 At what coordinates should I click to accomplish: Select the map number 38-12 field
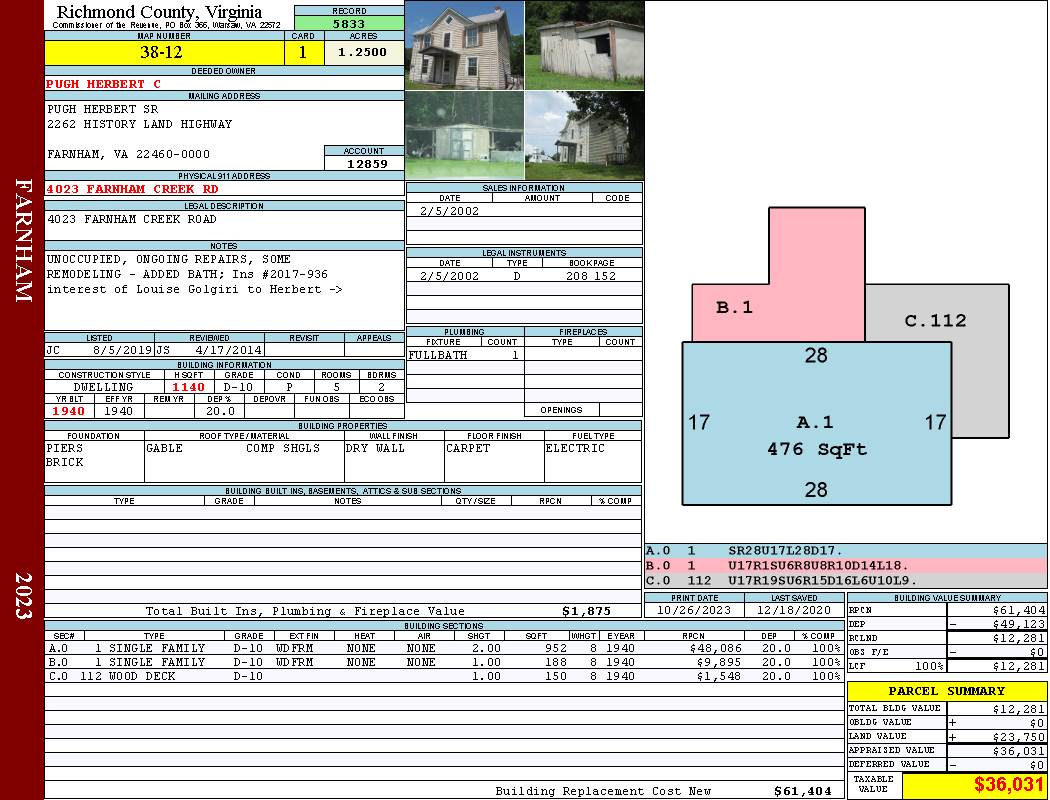click(x=164, y=52)
